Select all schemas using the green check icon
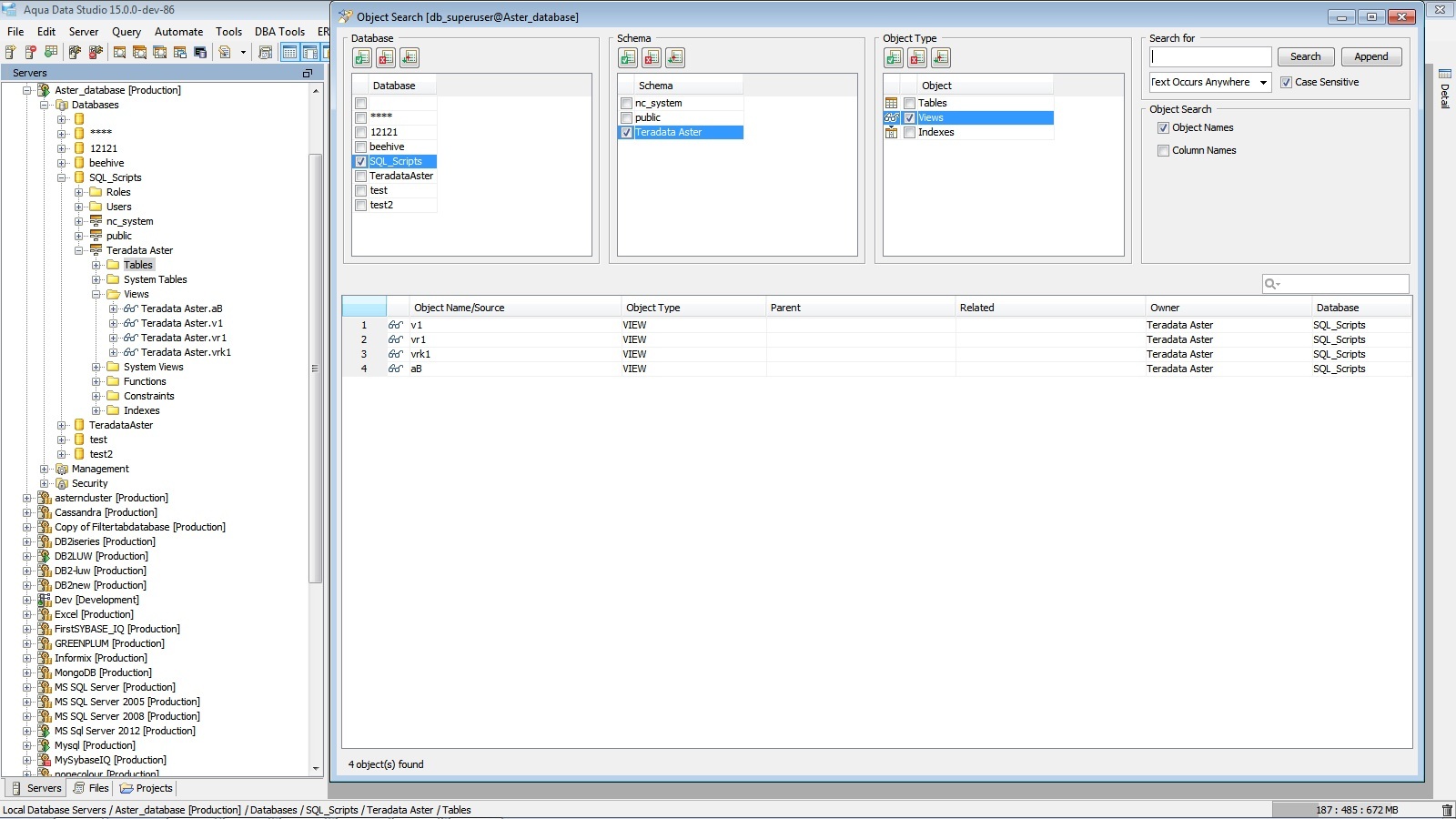Image resolution: width=1456 pixels, height=819 pixels. pos(628,58)
